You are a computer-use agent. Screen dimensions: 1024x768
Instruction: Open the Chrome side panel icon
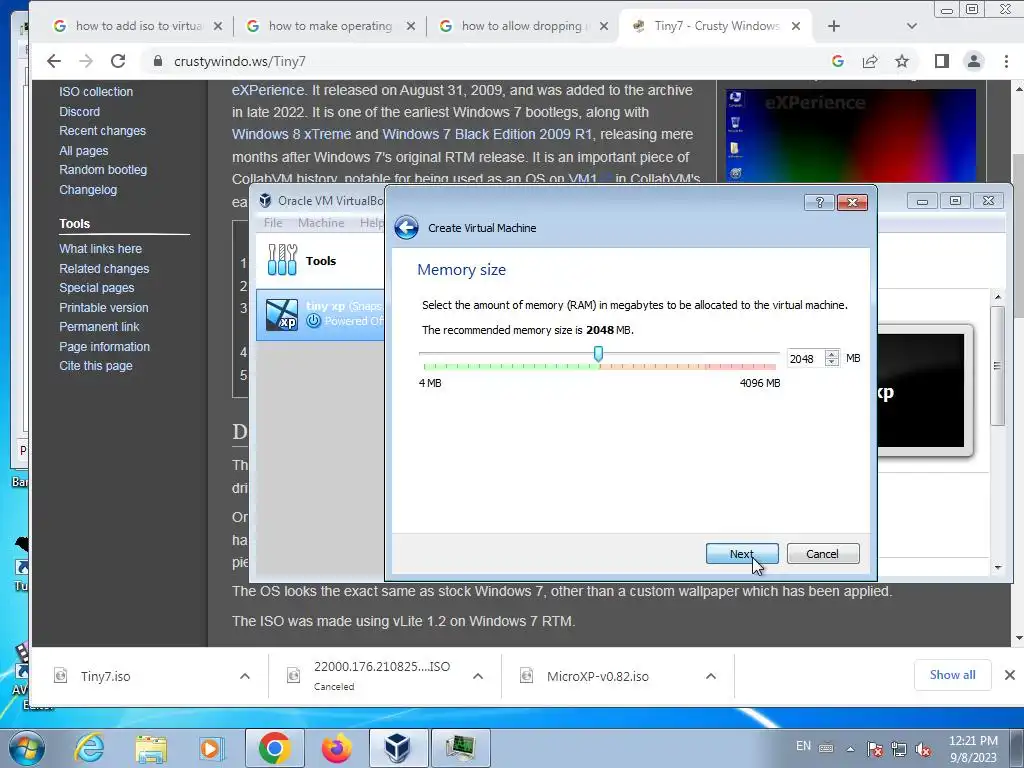(941, 61)
